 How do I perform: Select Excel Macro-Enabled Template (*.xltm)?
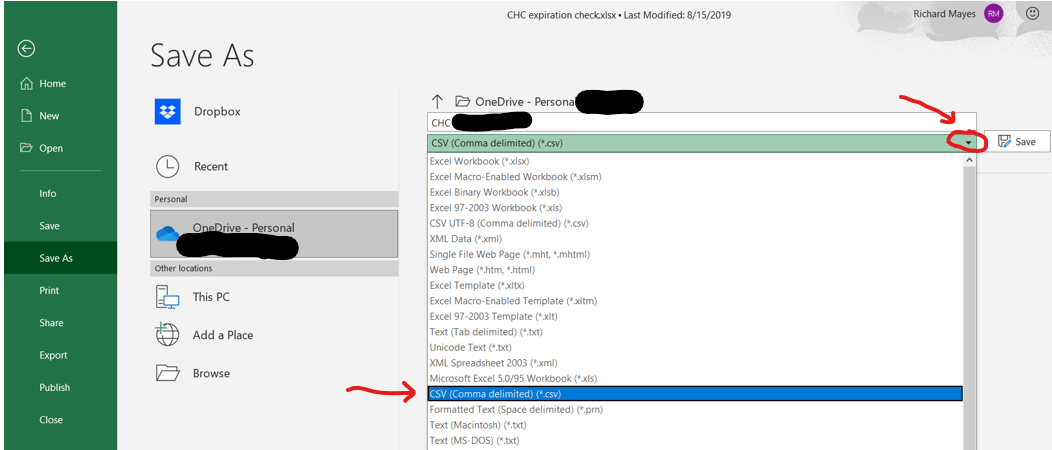click(695, 301)
